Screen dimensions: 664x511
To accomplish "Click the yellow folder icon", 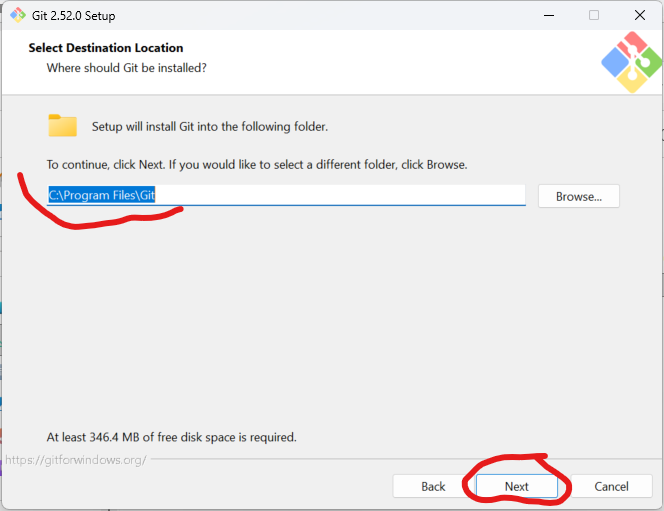I will pyautogui.click(x=62, y=125).
